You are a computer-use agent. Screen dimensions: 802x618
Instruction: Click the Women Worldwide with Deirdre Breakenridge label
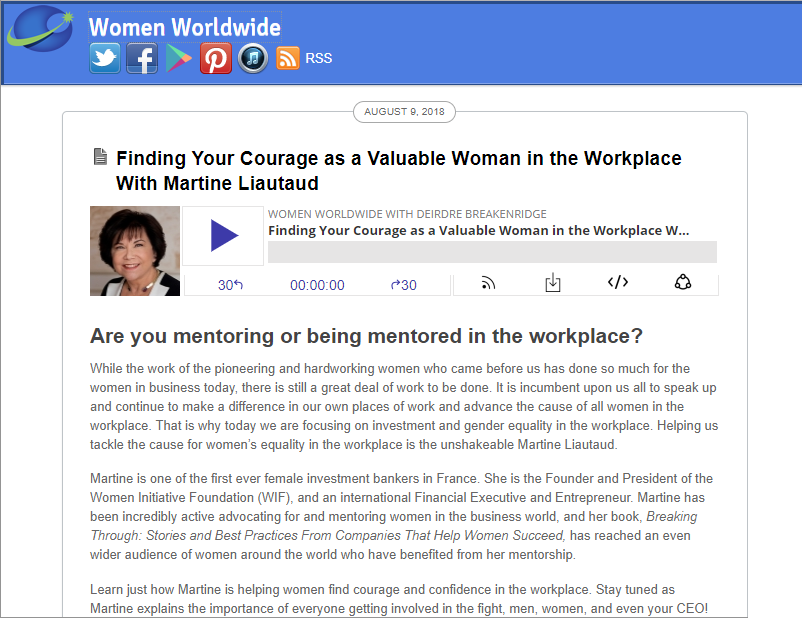(x=407, y=214)
